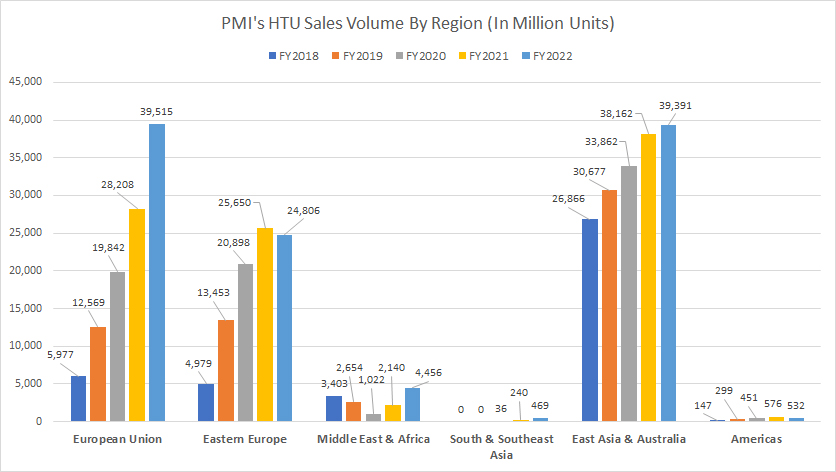Click the 3,403 data label
The height and width of the screenshot is (472, 836).
pos(334,383)
